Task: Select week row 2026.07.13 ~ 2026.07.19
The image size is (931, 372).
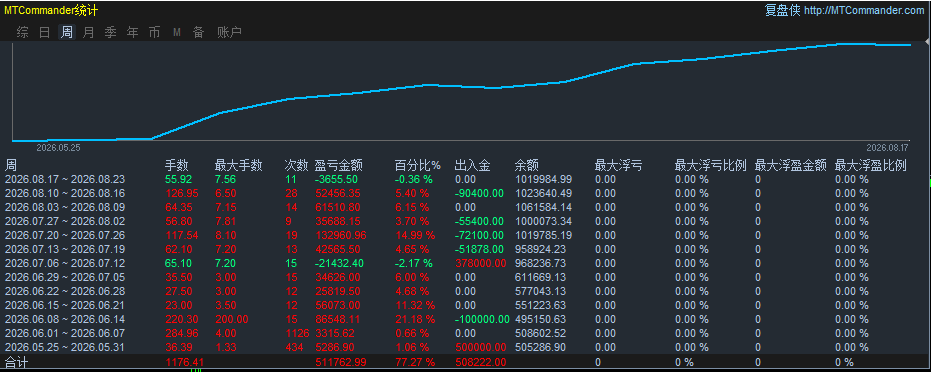Action: tap(466, 249)
